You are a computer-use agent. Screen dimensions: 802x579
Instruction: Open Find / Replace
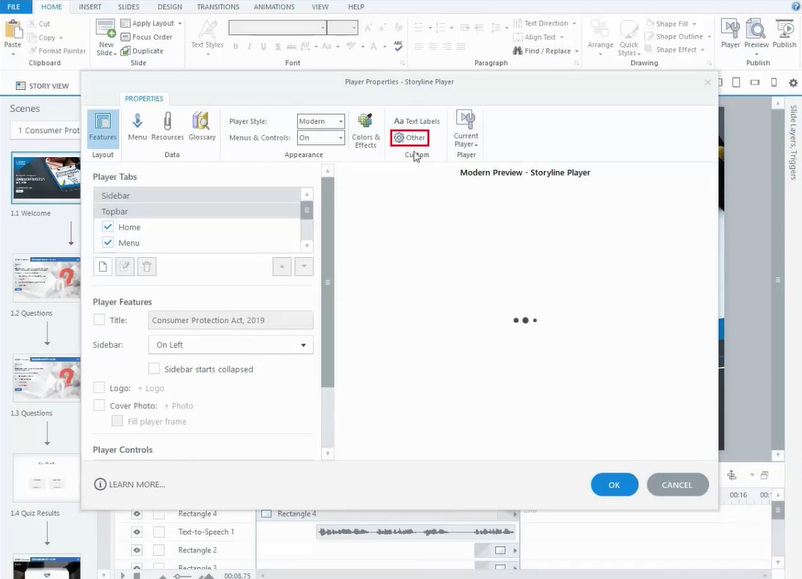tap(545, 51)
